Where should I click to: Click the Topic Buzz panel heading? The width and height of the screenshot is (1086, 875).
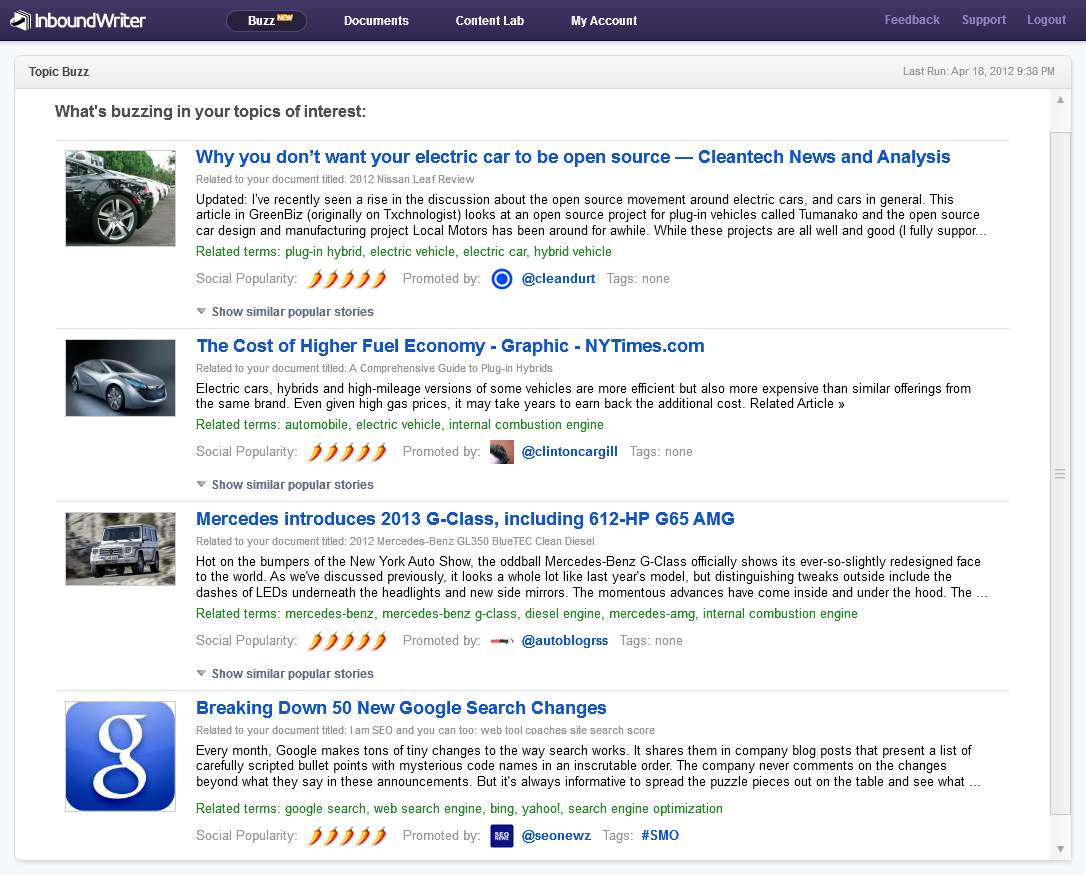coord(59,72)
